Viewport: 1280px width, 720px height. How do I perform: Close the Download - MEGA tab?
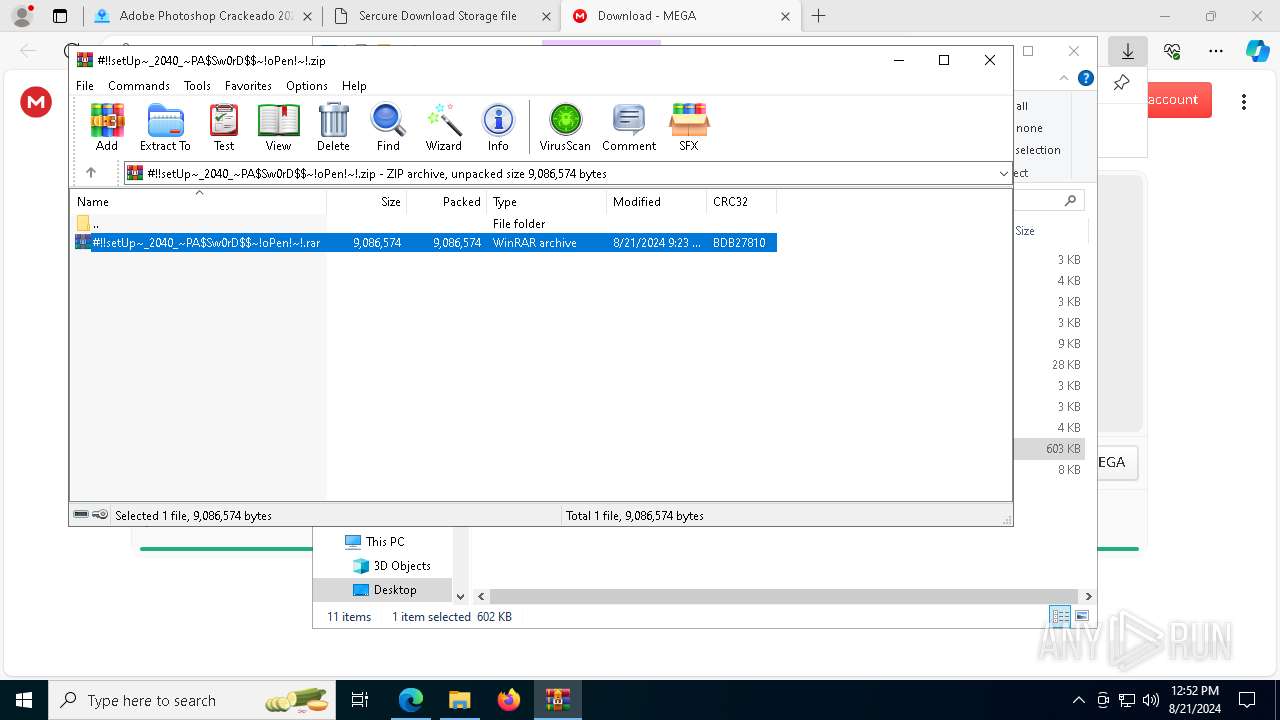[x=785, y=16]
